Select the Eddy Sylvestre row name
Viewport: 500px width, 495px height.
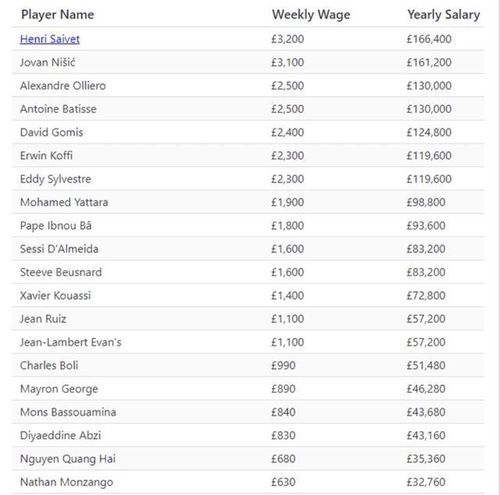(x=55, y=179)
